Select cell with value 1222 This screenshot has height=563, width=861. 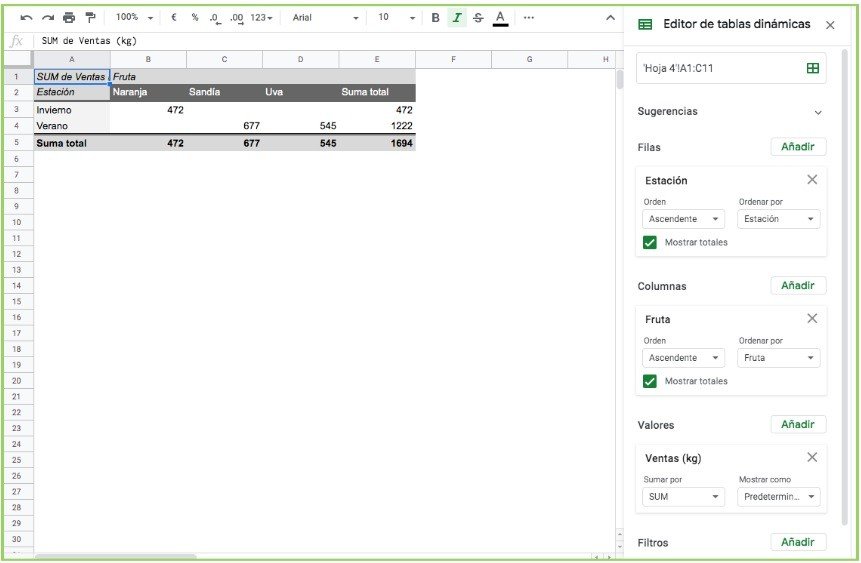(377, 126)
